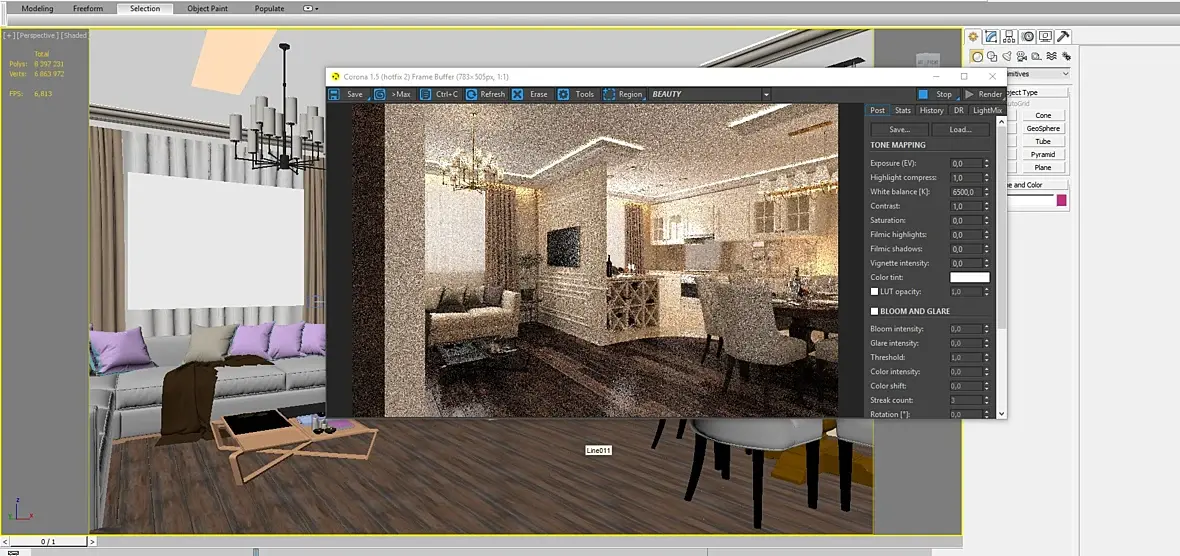Select the Space Warps category icon

point(1051,56)
